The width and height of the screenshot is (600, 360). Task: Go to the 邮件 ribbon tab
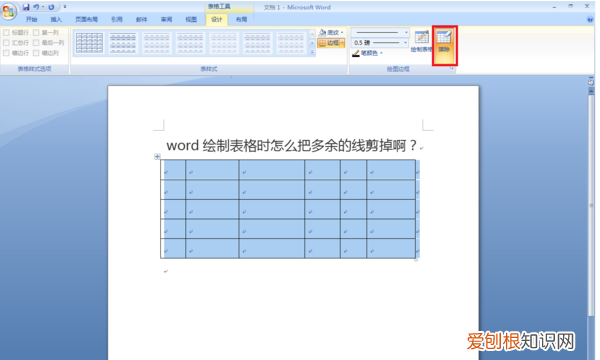pos(142,20)
